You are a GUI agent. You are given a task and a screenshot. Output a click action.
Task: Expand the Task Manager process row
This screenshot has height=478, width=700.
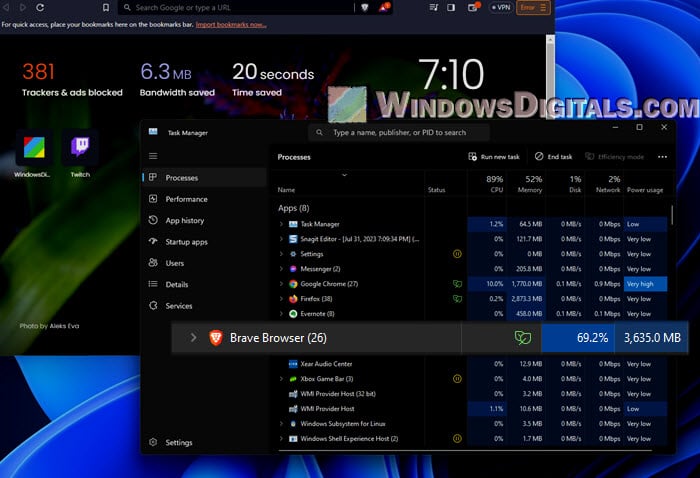coord(281,224)
